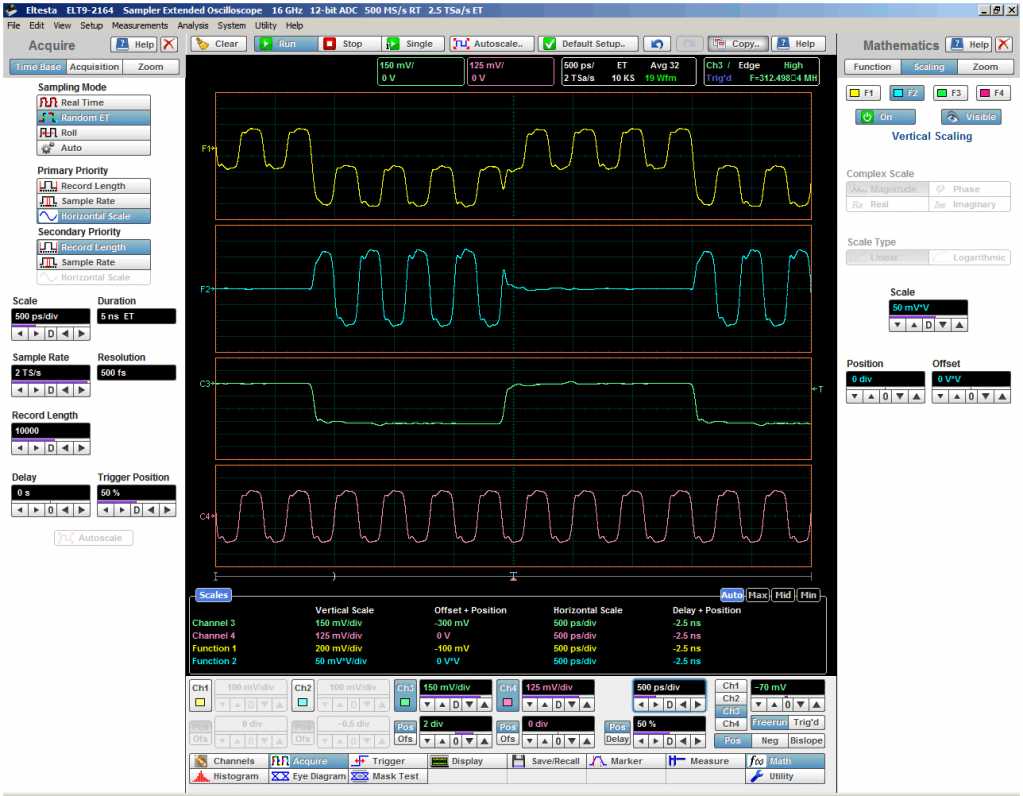Viewport: 1023px width, 796px height.
Task: Open the Histogram panel
Action: (227, 776)
